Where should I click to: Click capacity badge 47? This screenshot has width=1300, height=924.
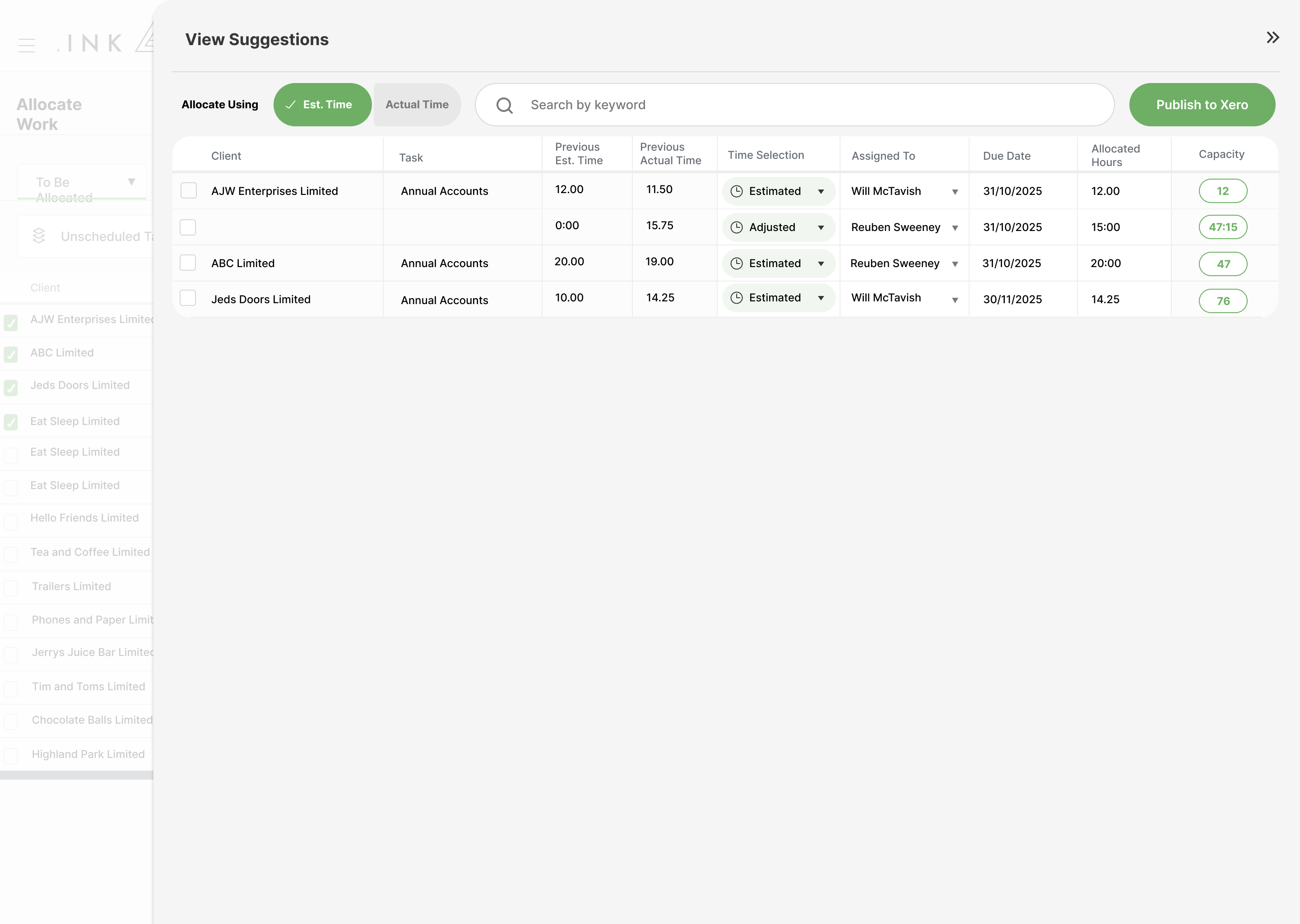1223,264
